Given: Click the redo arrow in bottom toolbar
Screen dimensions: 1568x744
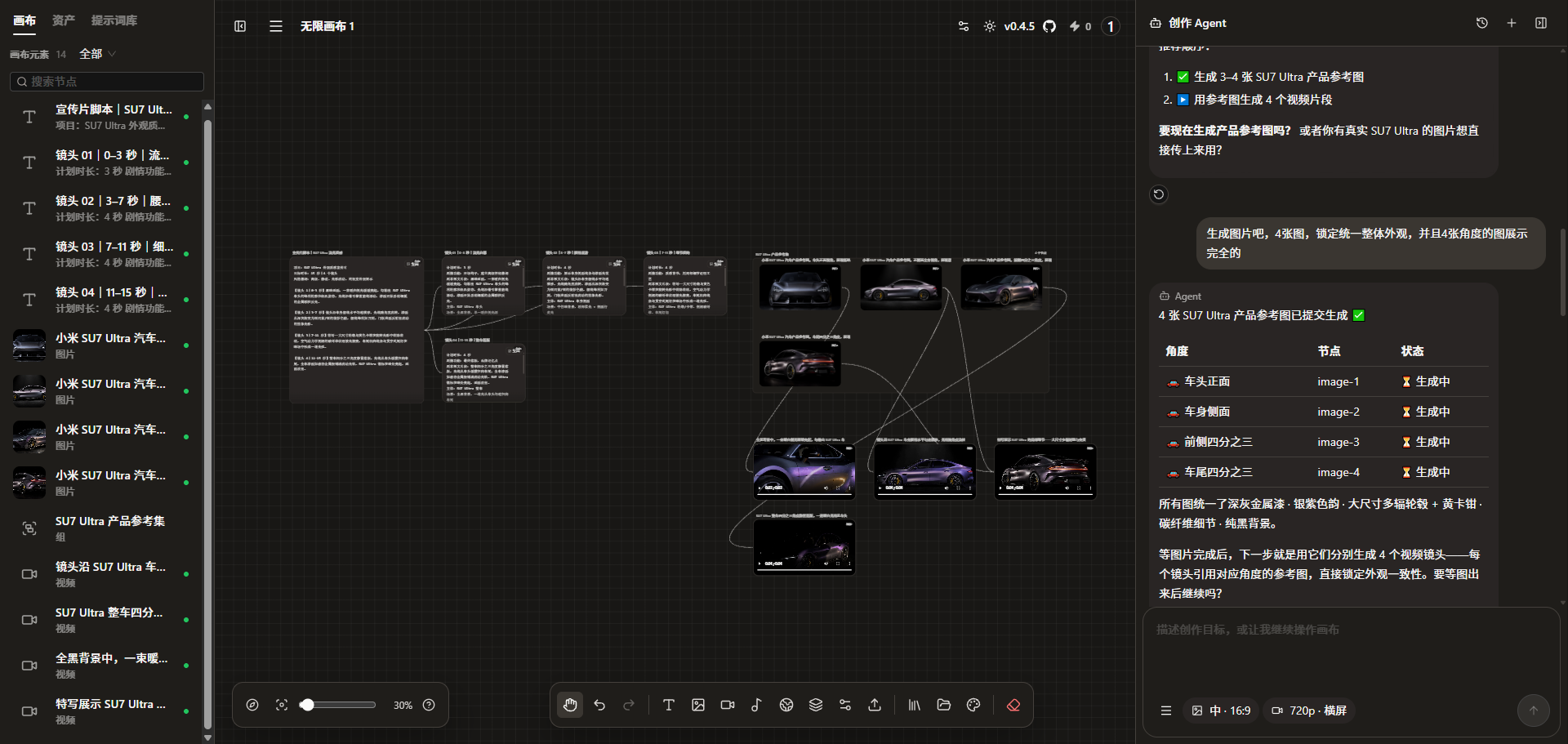Looking at the screenshot, I should coord(629,705).
